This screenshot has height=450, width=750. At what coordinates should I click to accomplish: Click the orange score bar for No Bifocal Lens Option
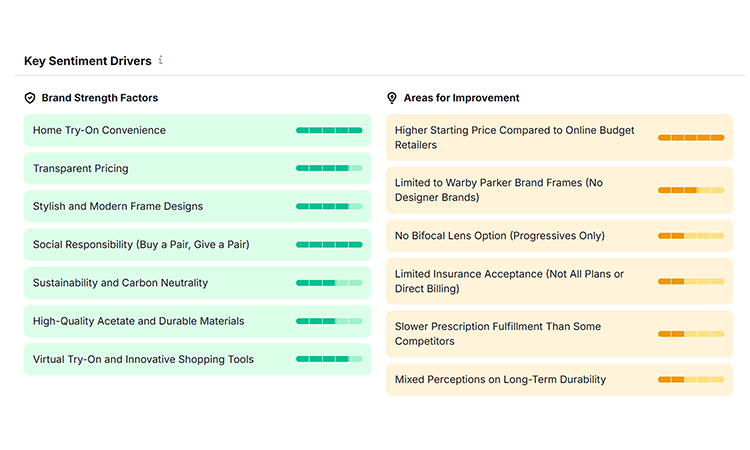click(x=691, y=236)
